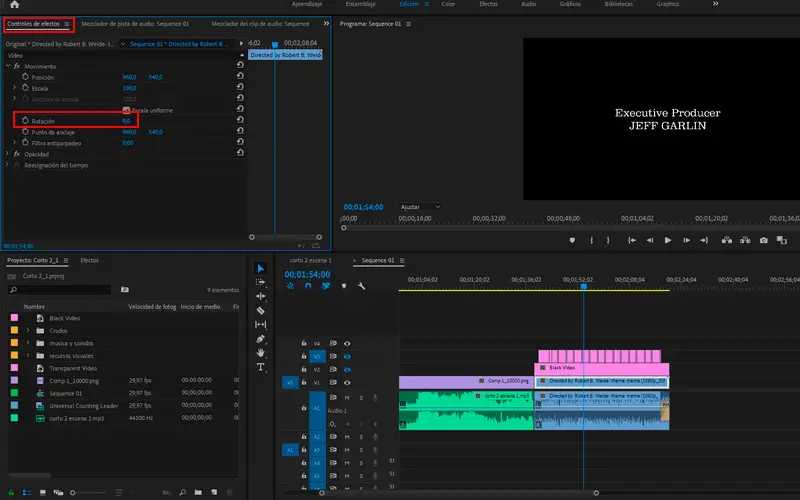Mute audio track A1
This screenshot has width=800, height=500.
pos(347,397)
